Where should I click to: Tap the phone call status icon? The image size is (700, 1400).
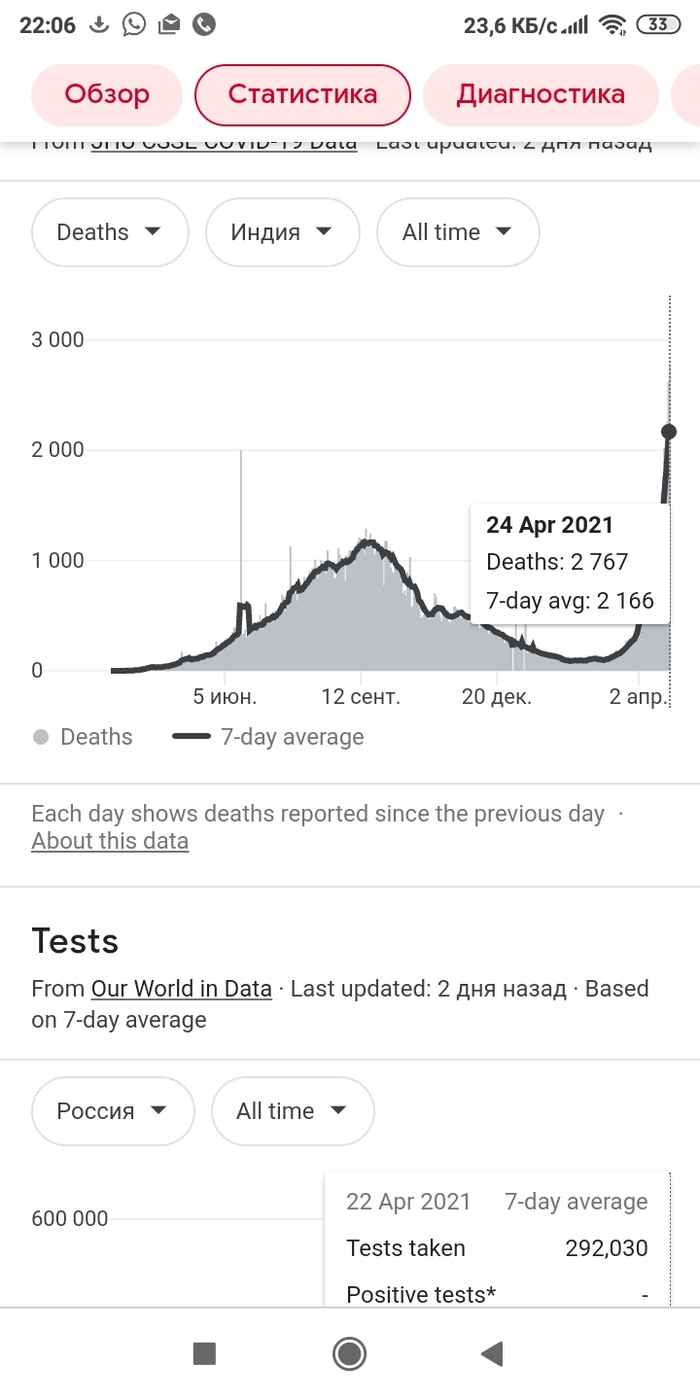pos(204,25)
